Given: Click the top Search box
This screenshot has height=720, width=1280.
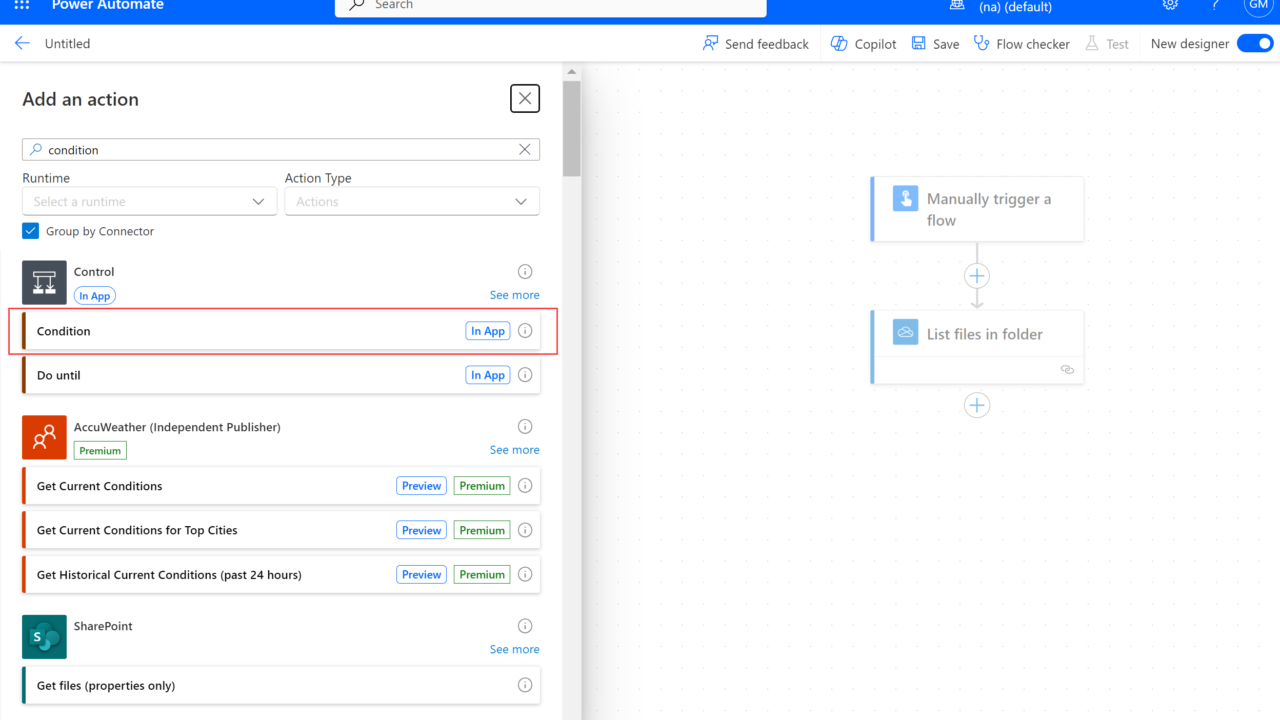Looking at the screenshot, I should coord(551,6).
